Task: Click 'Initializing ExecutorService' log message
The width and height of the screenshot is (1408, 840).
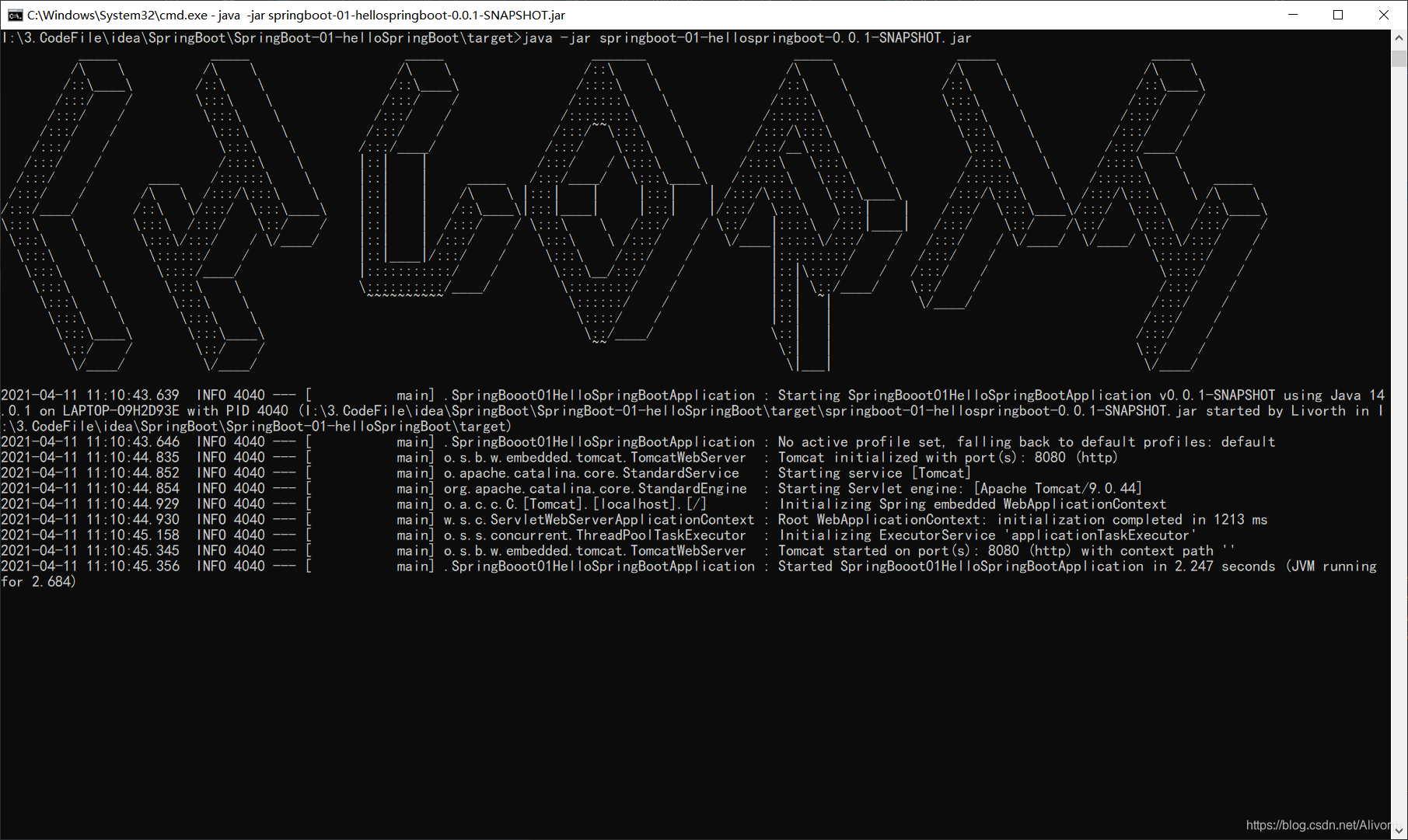Action: tap(987, 535)
